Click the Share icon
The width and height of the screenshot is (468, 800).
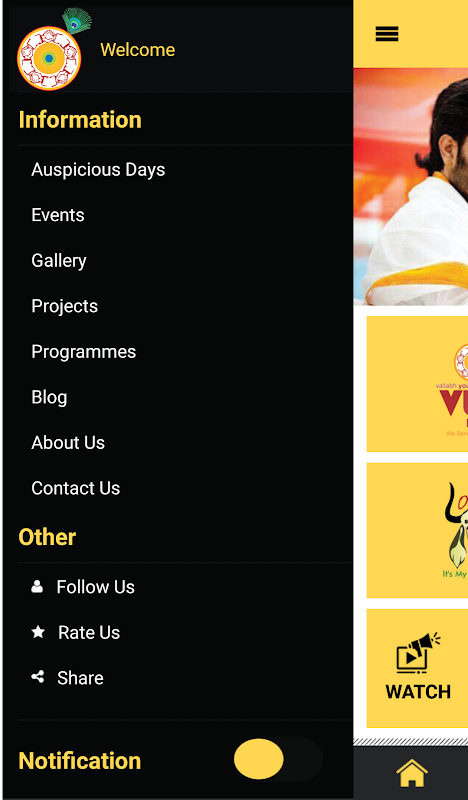pyautogui.click(x=37, y=677)
